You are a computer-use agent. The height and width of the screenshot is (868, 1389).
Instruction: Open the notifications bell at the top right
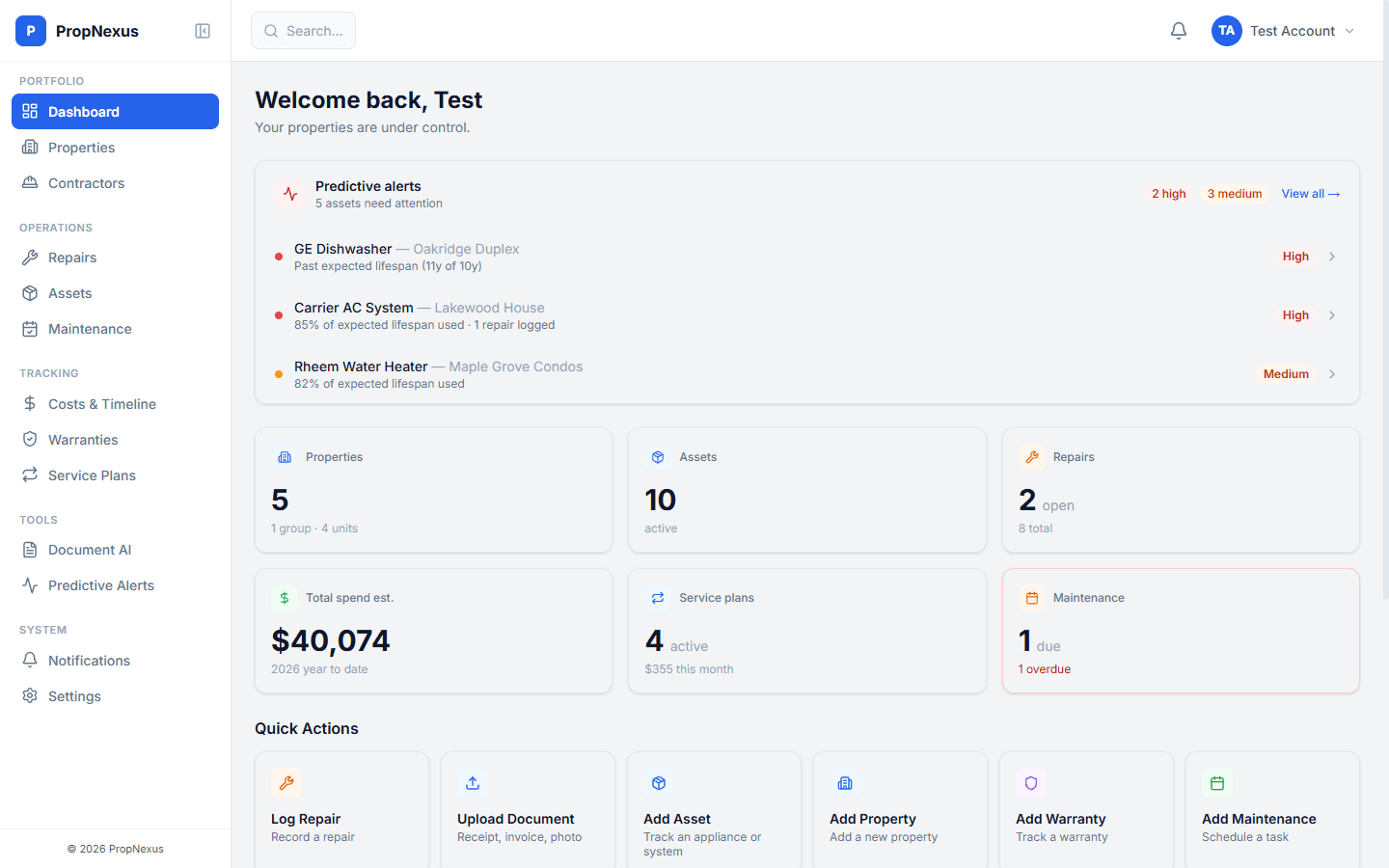[x=1178, y=30]
